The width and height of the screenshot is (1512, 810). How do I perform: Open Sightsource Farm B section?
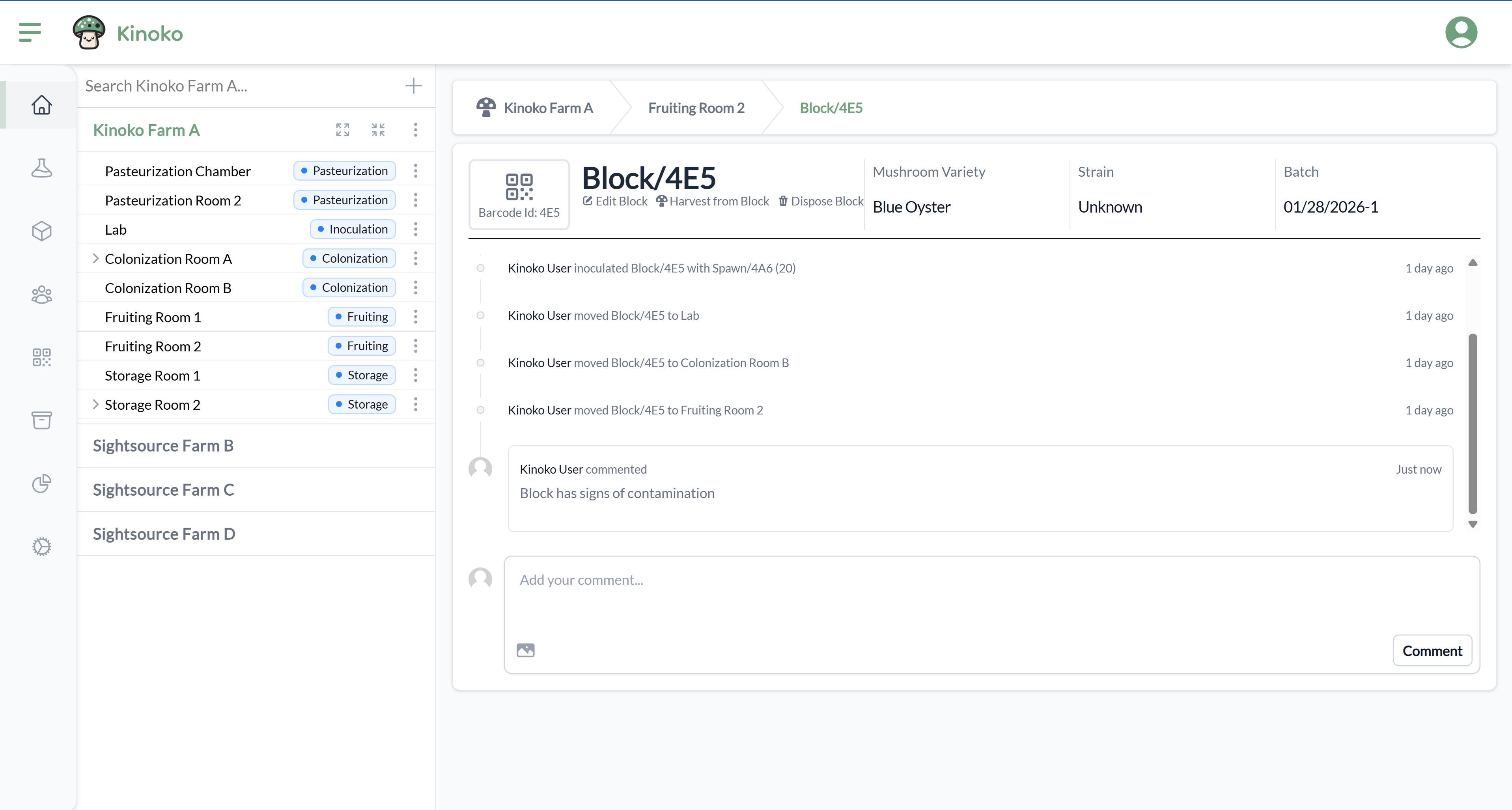tap(163, 446)
